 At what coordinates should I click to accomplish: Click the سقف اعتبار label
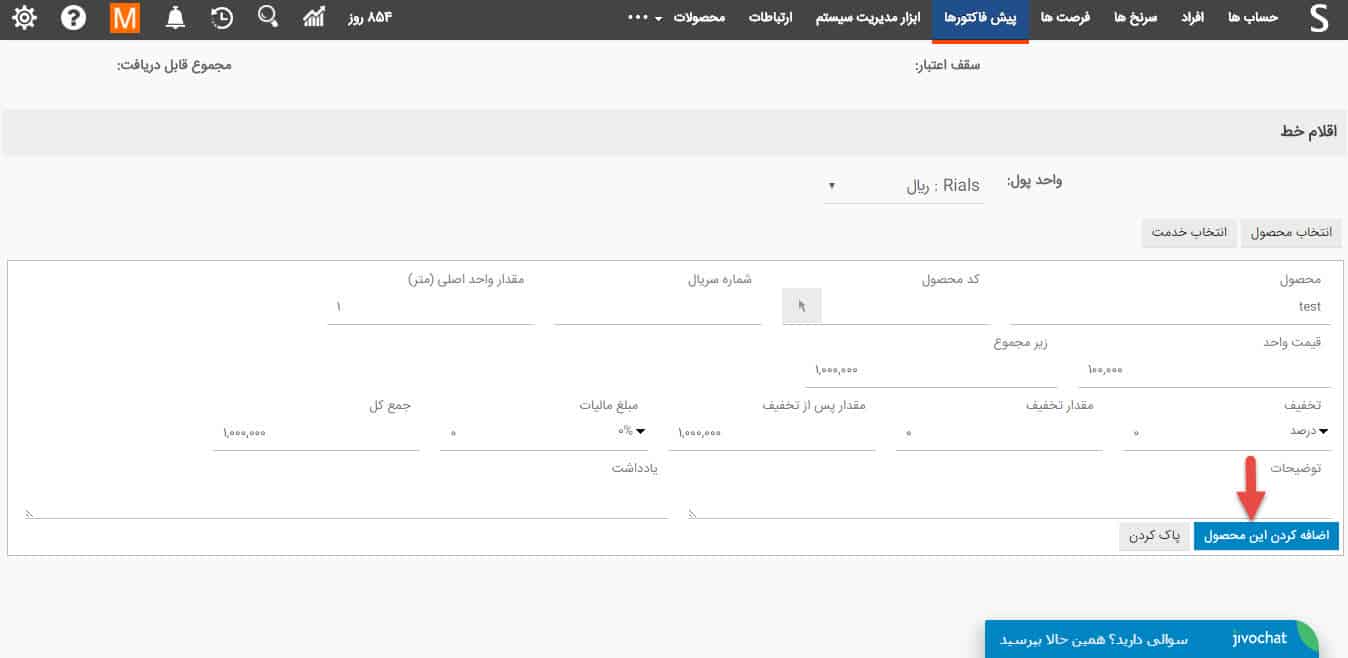pos(947,66)
